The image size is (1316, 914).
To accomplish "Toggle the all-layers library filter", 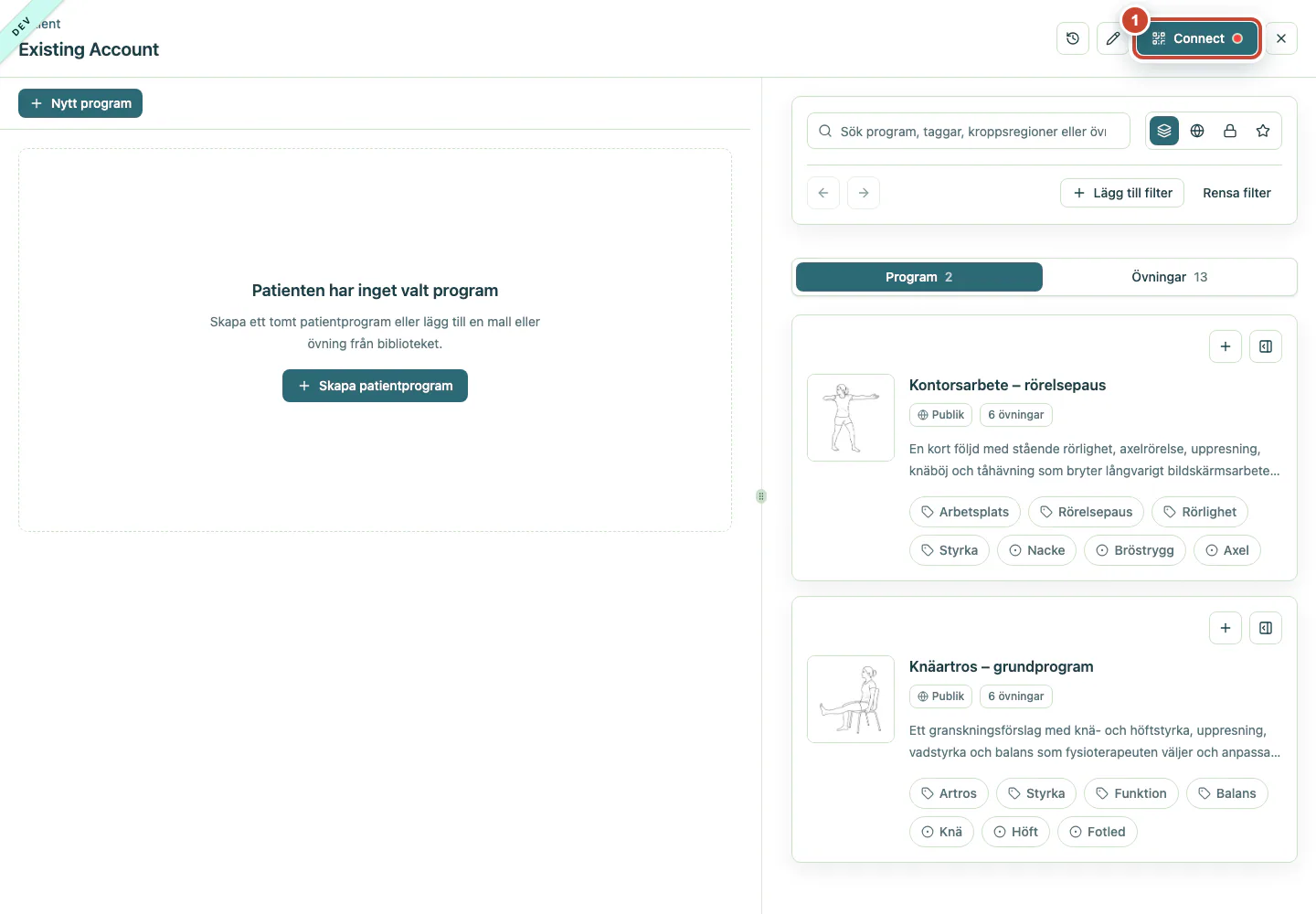I will (1164, 131).
